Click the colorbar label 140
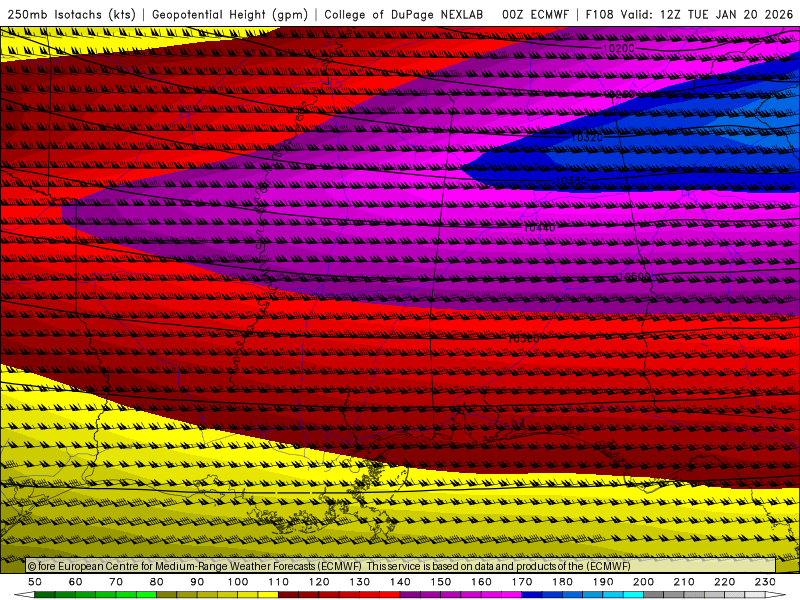Image resolution: width=800 pixels, height=600 pixels. click(400, 582)
